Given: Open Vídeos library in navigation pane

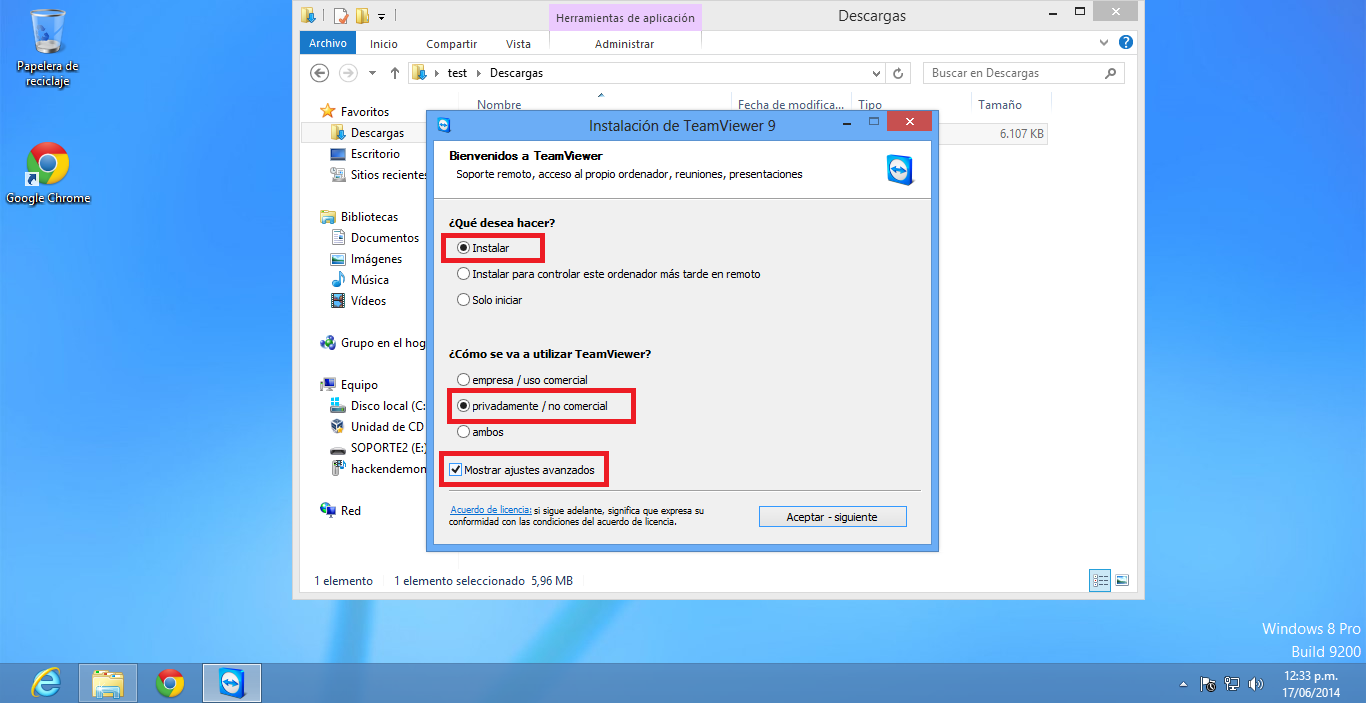Looking at the screenshot, I should (368, 301).
